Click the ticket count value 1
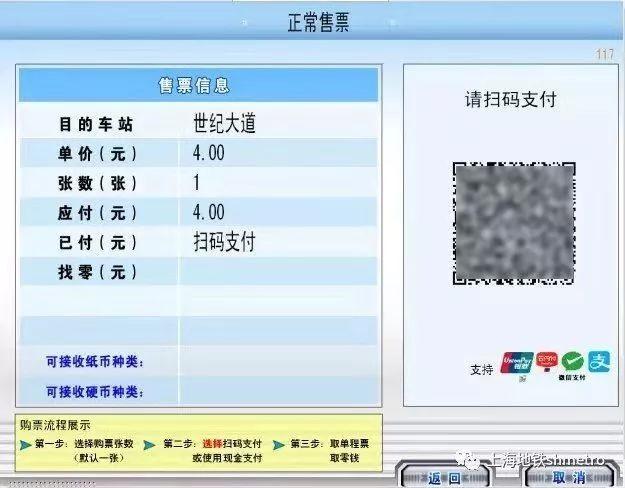This screenshot has height=488, width=625. pyautogui.click(x=196, y=183)
